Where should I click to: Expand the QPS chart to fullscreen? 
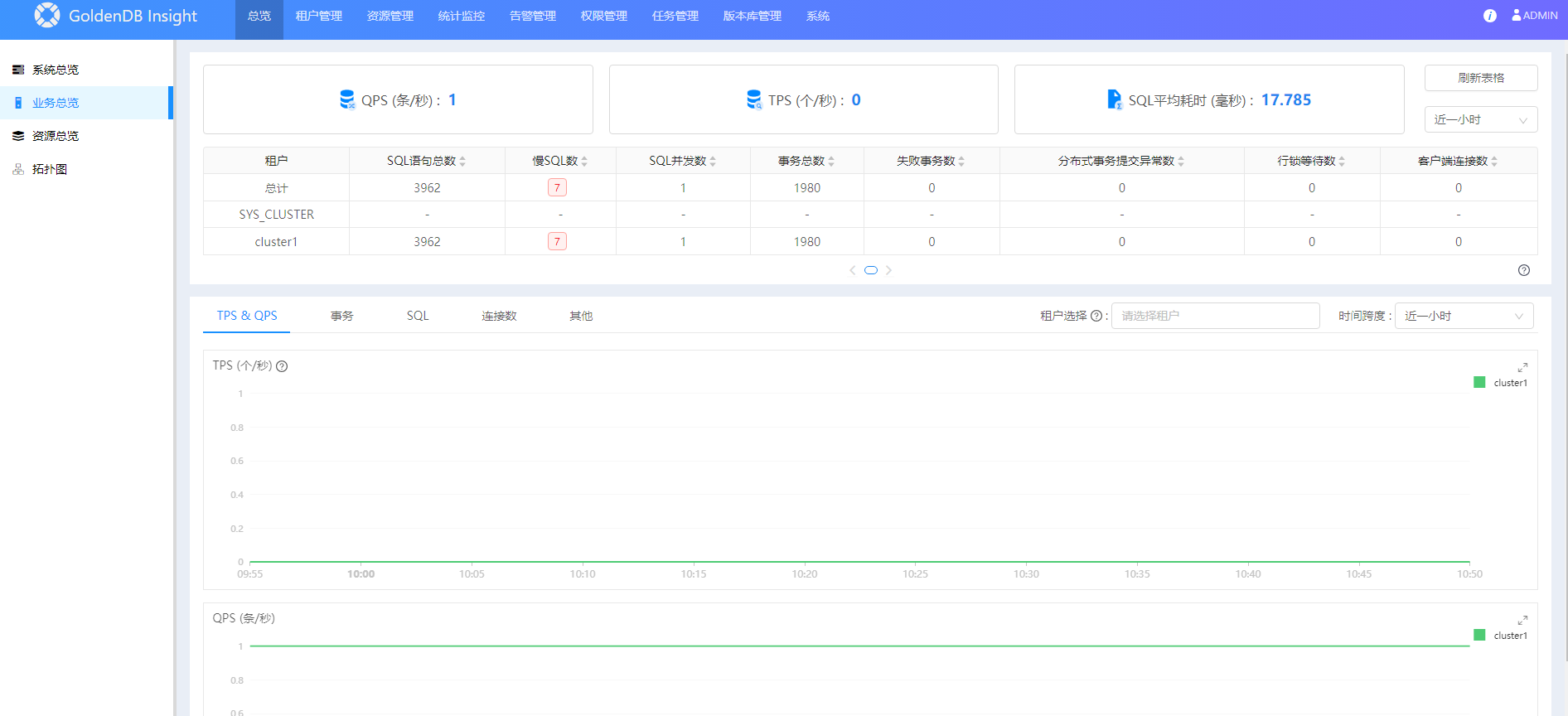1522,620
